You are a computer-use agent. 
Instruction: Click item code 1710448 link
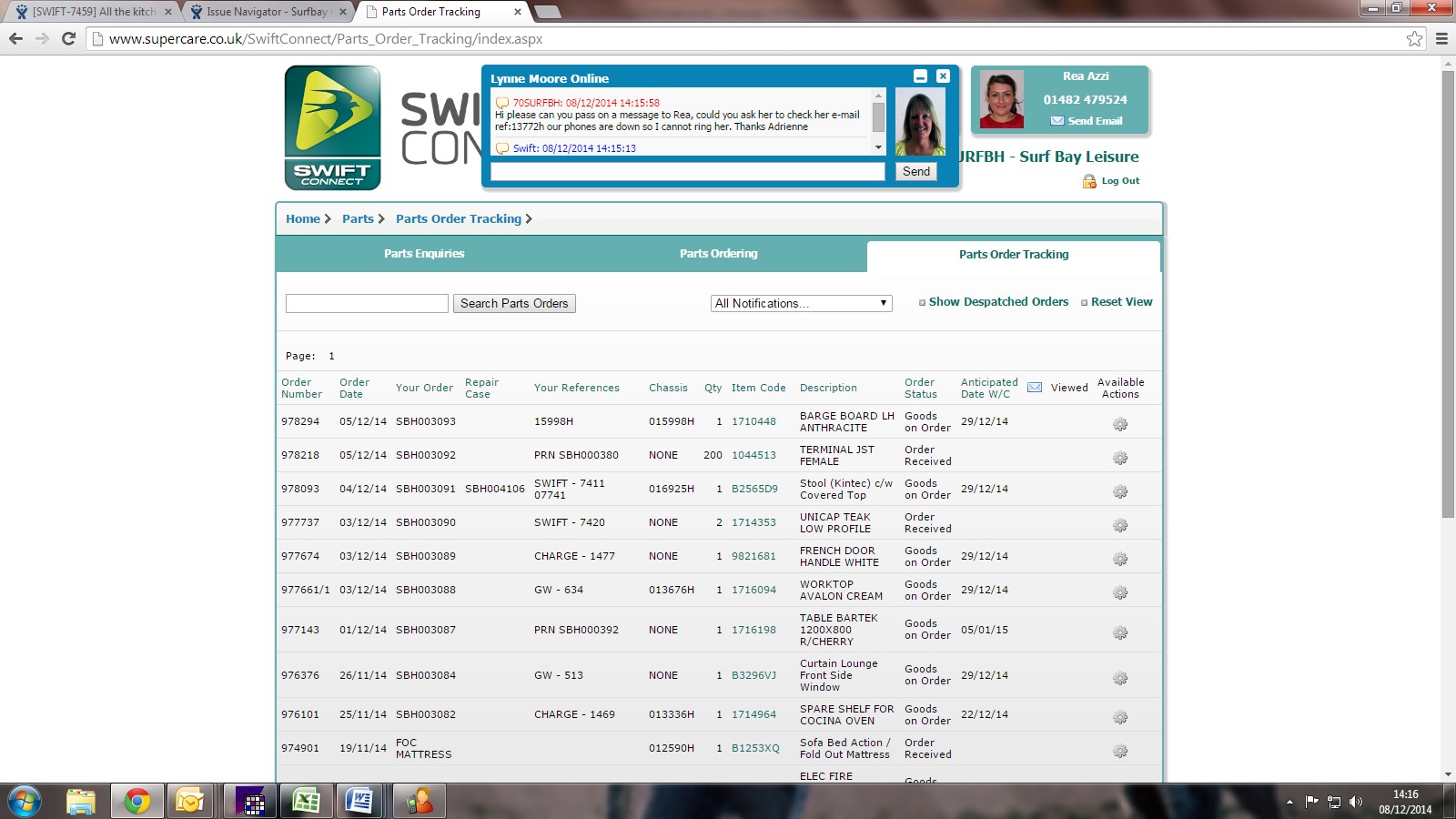click(753, 421)
